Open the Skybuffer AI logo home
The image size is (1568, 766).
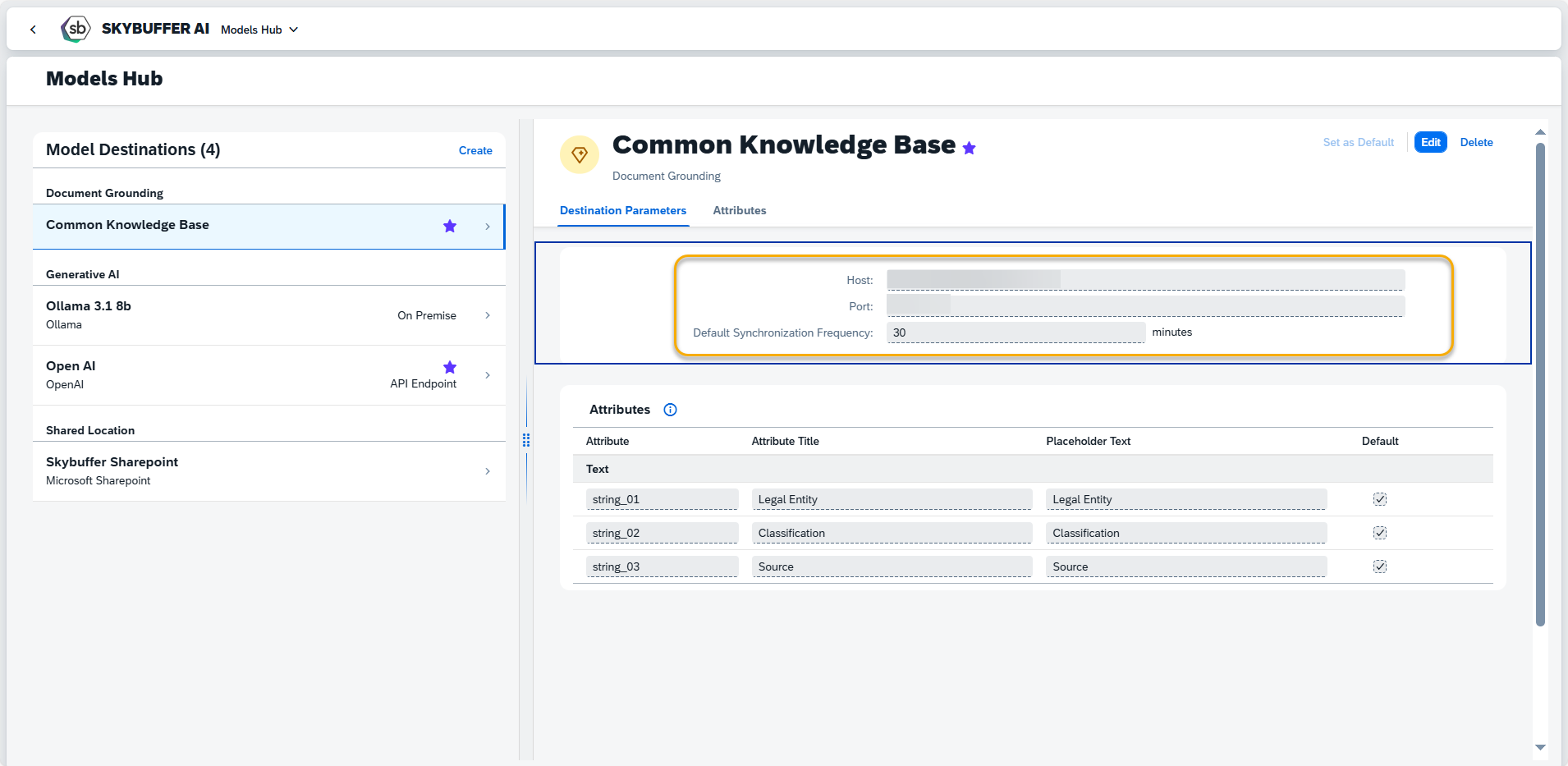point(76,29)
